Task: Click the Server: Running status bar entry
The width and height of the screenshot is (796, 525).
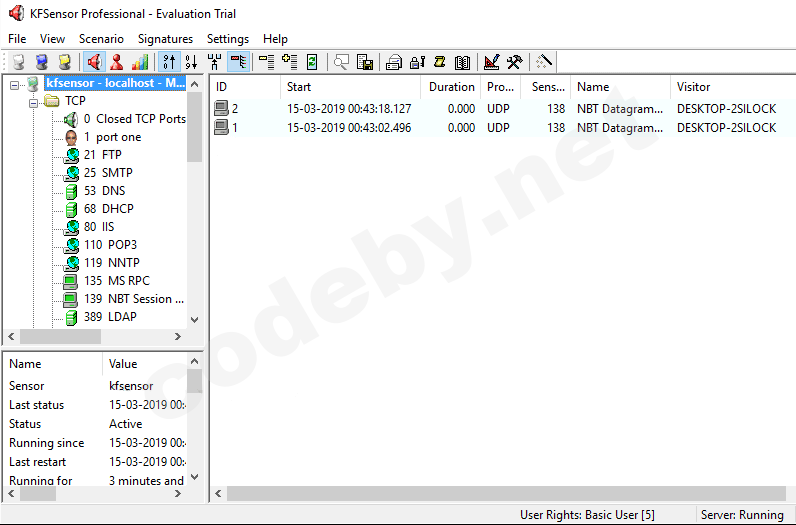Action: pos(742,515)
